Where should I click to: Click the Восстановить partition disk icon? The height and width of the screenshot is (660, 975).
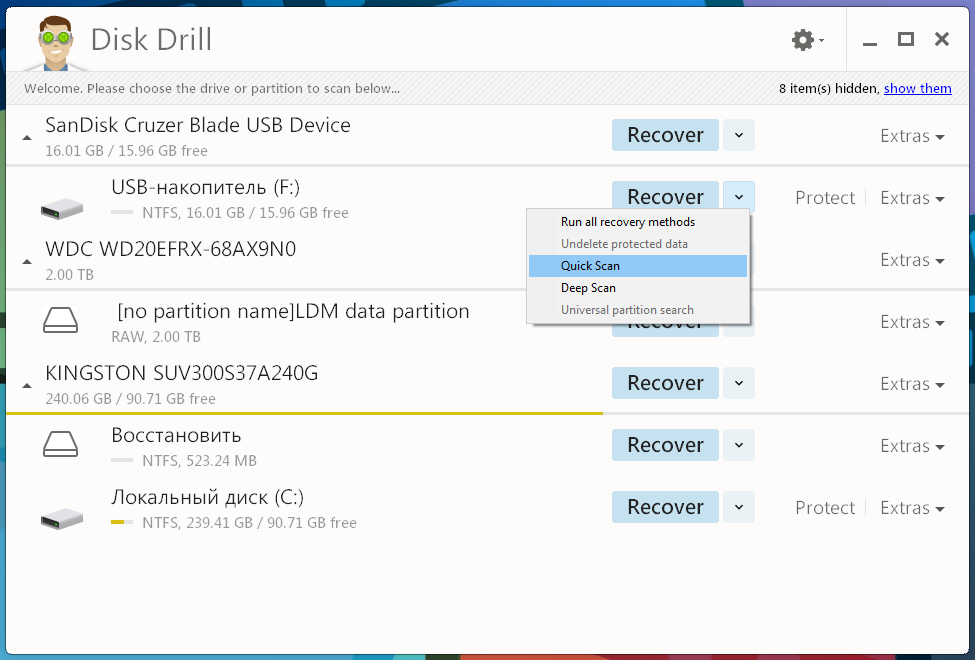60,444
